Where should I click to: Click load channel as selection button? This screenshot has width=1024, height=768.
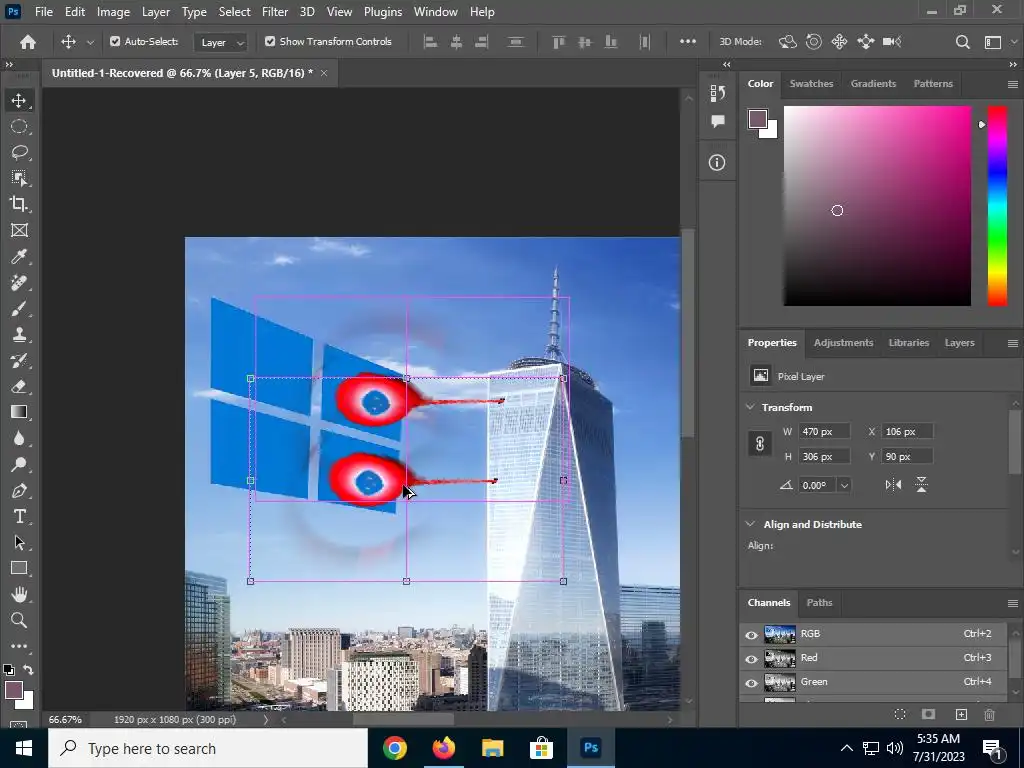click(x=900, y=714)
